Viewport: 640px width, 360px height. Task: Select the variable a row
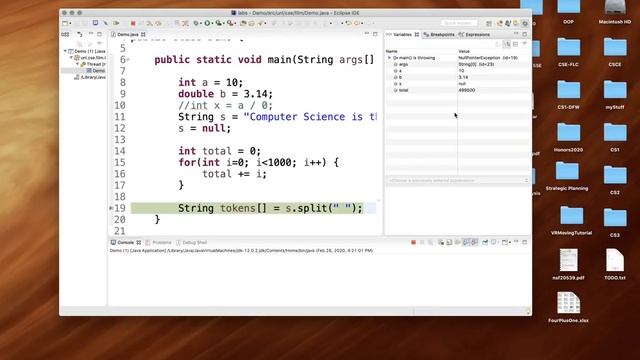pos(457,71)
